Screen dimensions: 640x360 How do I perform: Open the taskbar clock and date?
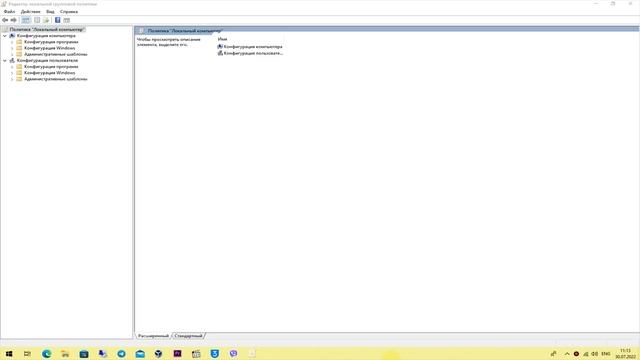tap(625, 353)
